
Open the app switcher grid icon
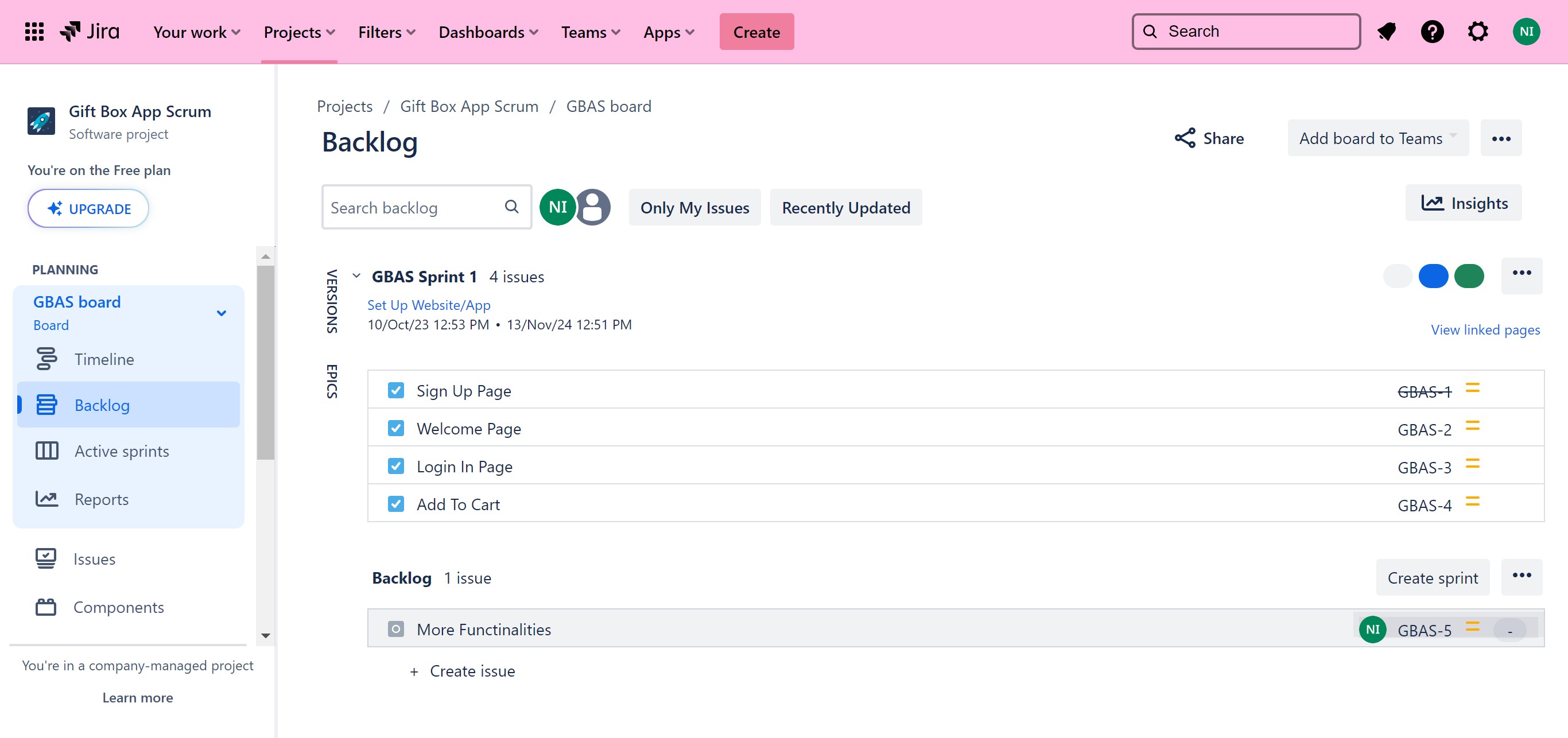34,32
